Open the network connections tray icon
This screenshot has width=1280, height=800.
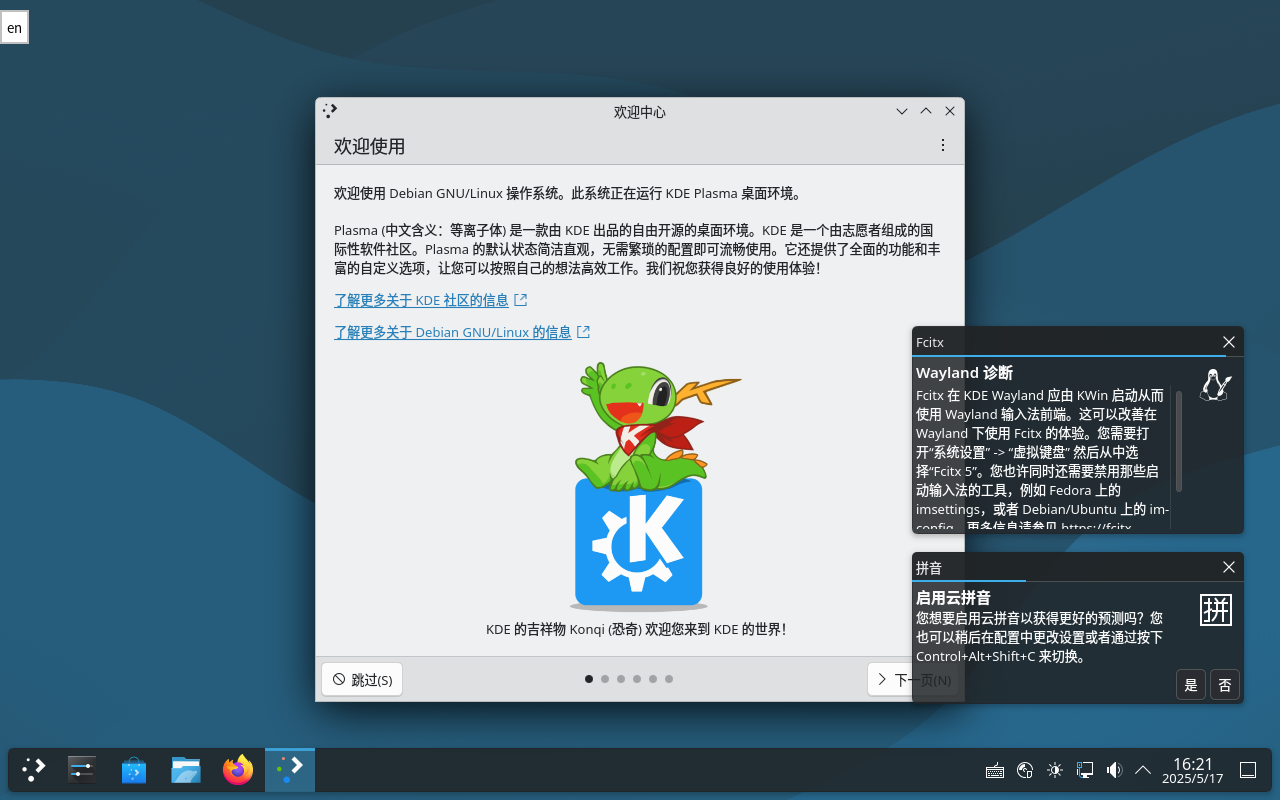(x=1085, y=770)
